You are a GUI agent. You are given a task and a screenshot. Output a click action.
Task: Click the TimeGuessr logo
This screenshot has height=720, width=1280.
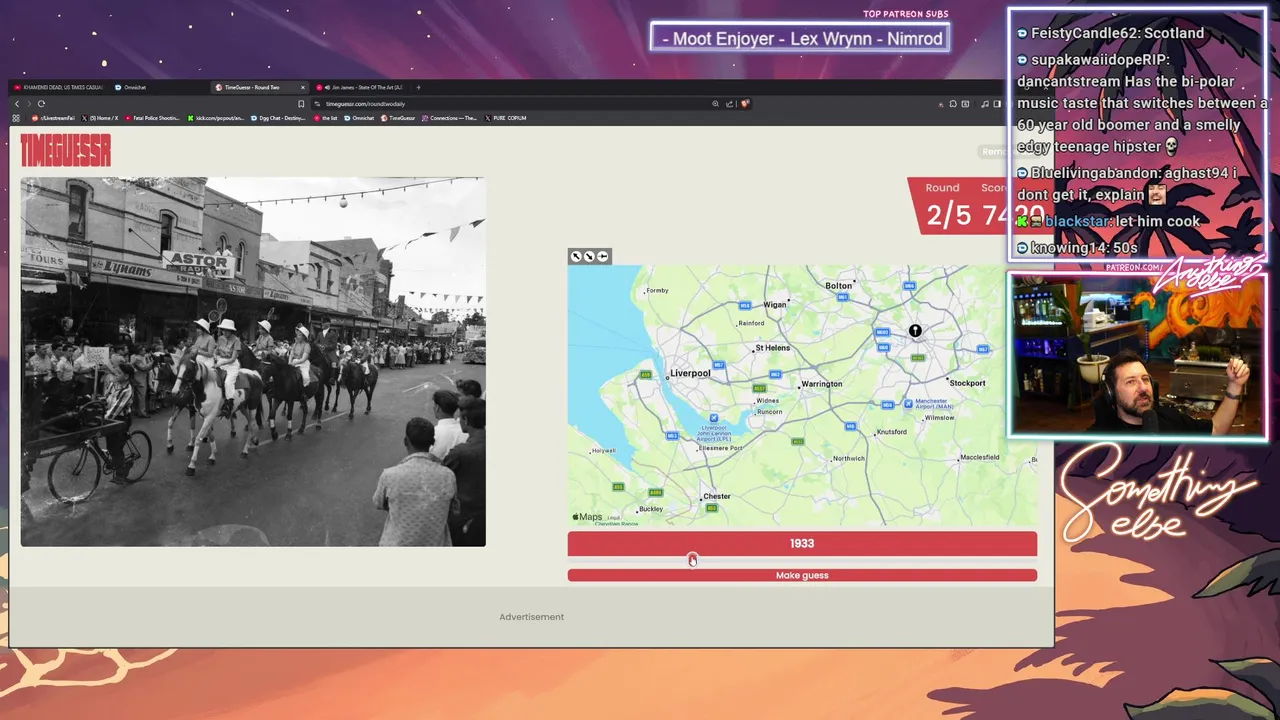click(x=65, y=151)
